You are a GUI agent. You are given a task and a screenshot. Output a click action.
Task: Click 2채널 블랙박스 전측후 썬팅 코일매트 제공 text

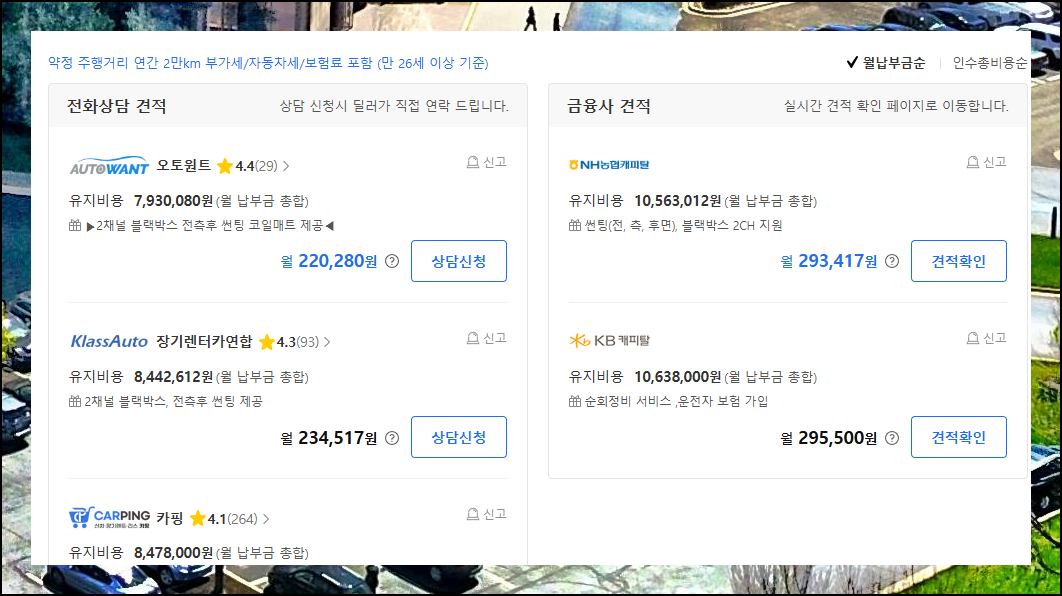click(x=210, y=226)
